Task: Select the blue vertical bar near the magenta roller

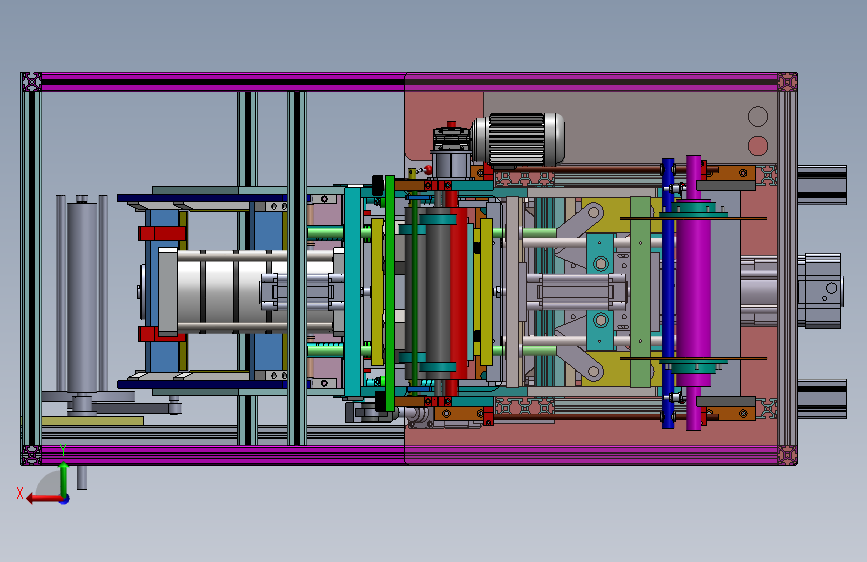Action: pos(668,293)
